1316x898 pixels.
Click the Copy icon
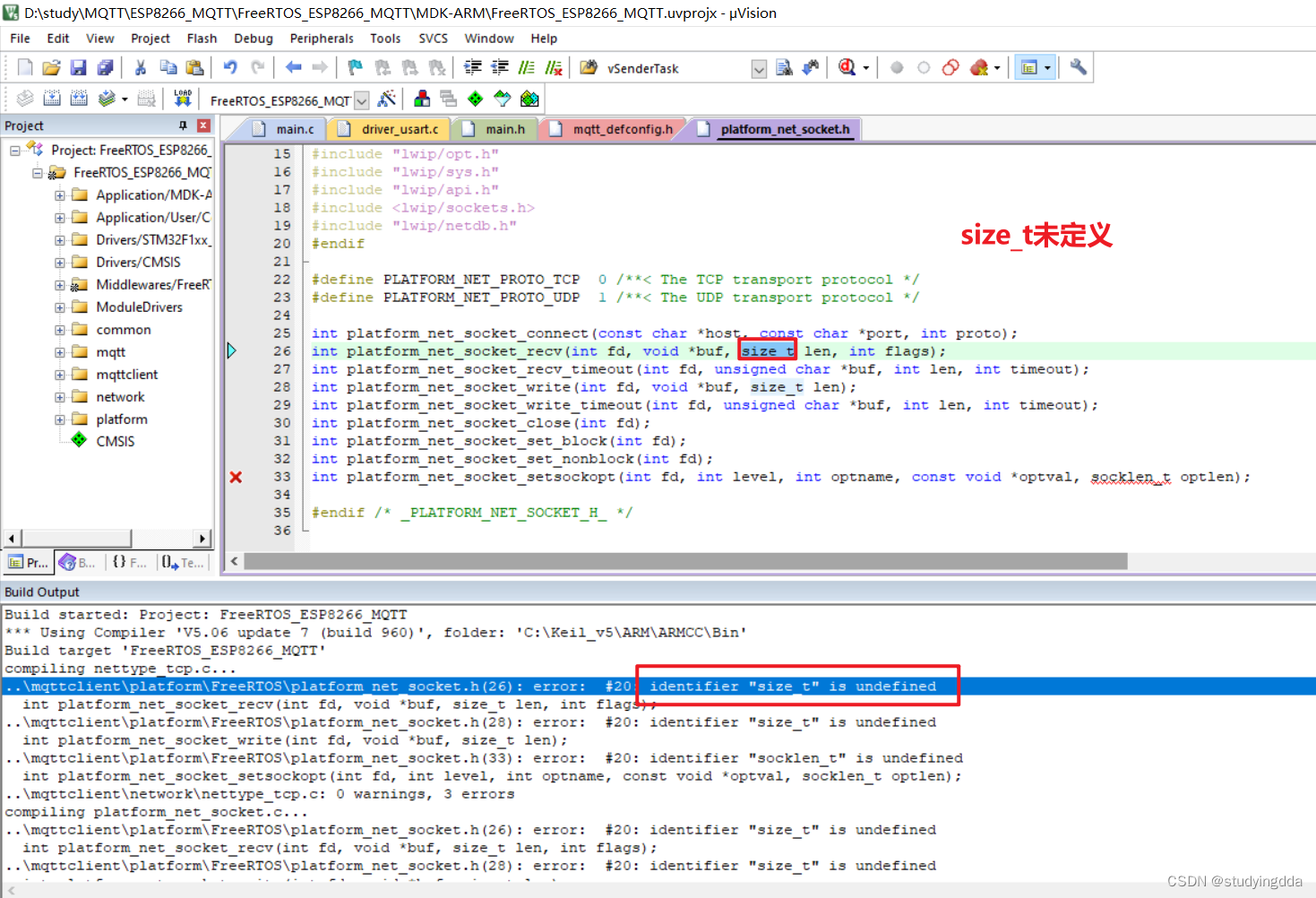pyautogui.click(x=168, y=67)
